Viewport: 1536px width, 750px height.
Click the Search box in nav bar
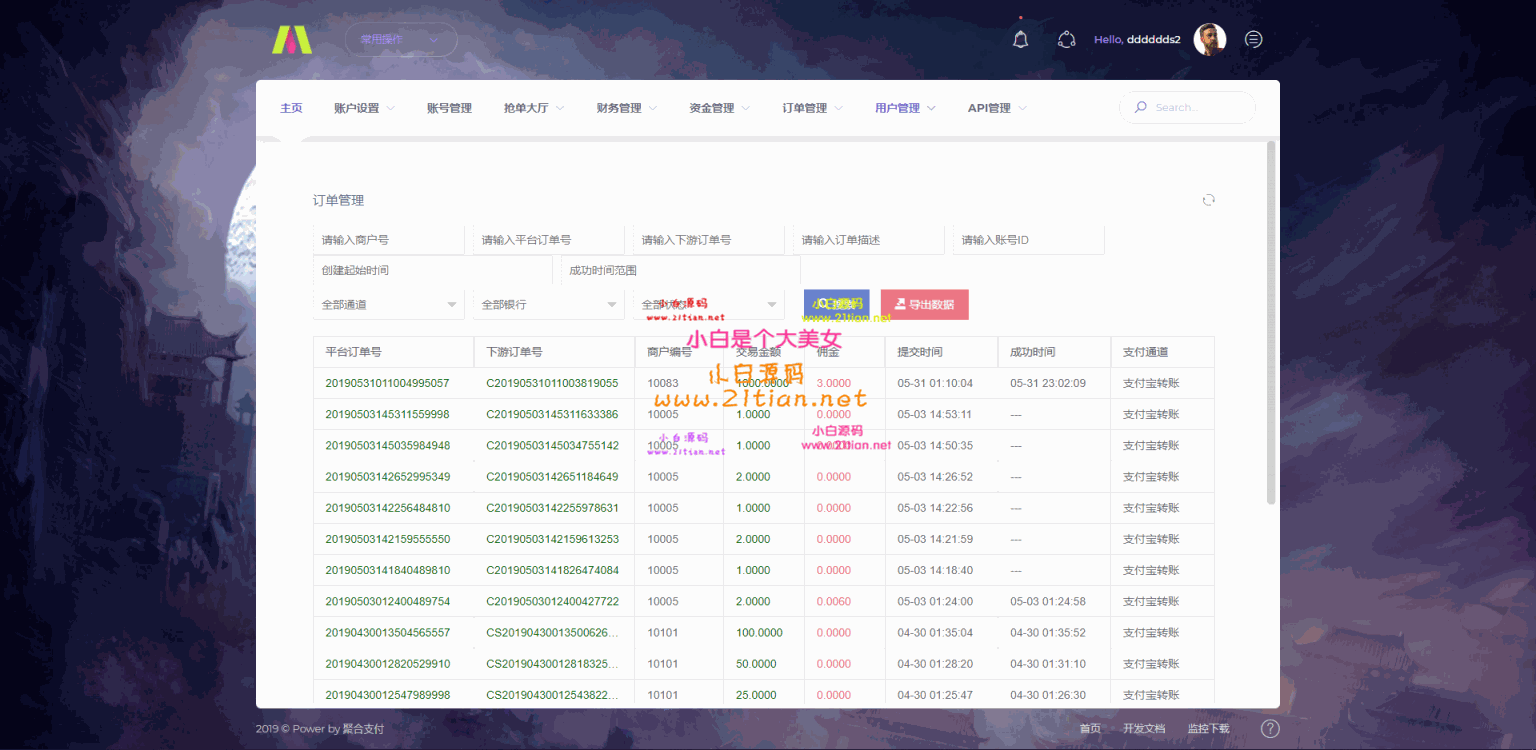tap(1187, 107)
